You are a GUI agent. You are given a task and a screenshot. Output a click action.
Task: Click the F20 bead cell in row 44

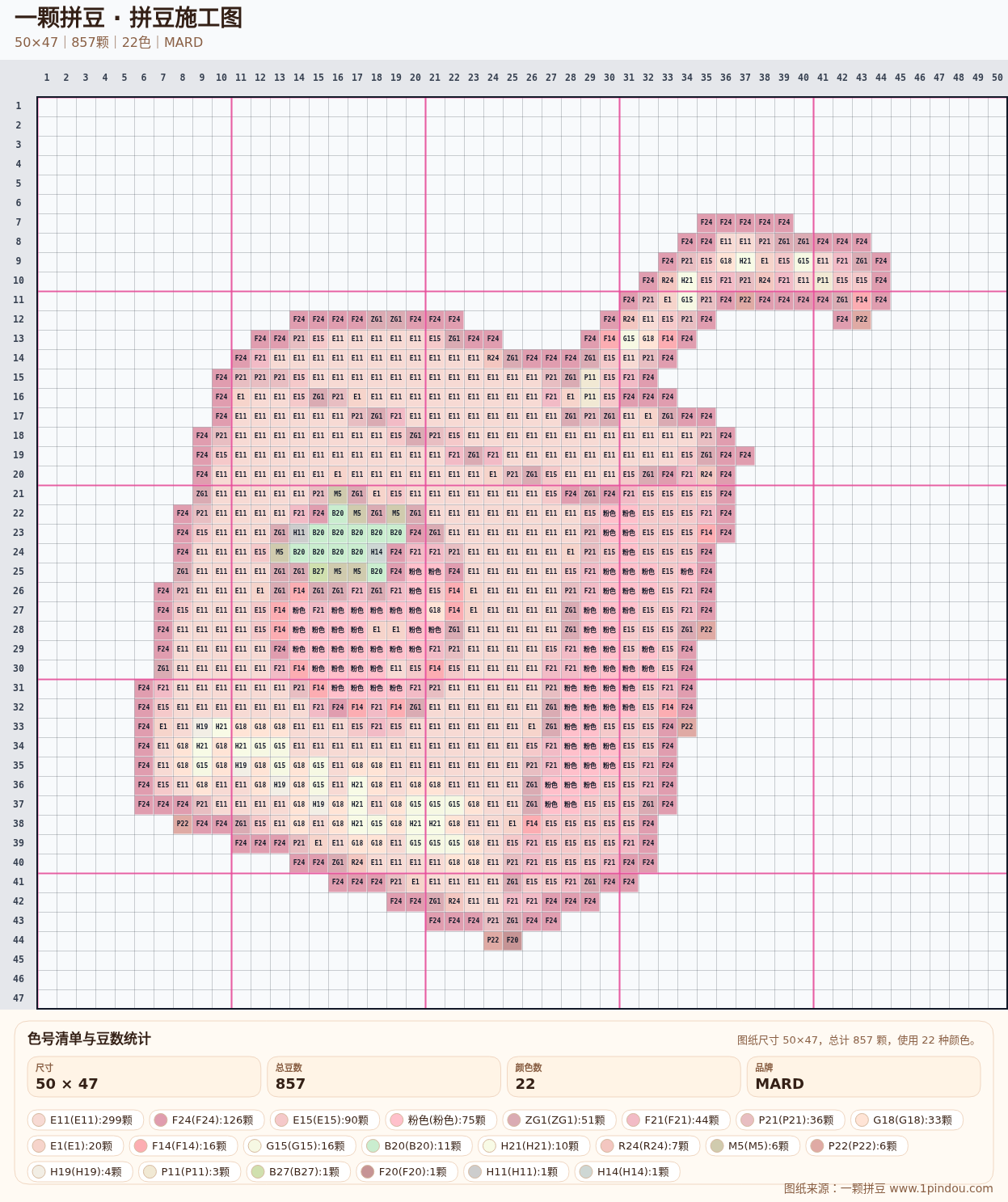click(x=512, y=940)
